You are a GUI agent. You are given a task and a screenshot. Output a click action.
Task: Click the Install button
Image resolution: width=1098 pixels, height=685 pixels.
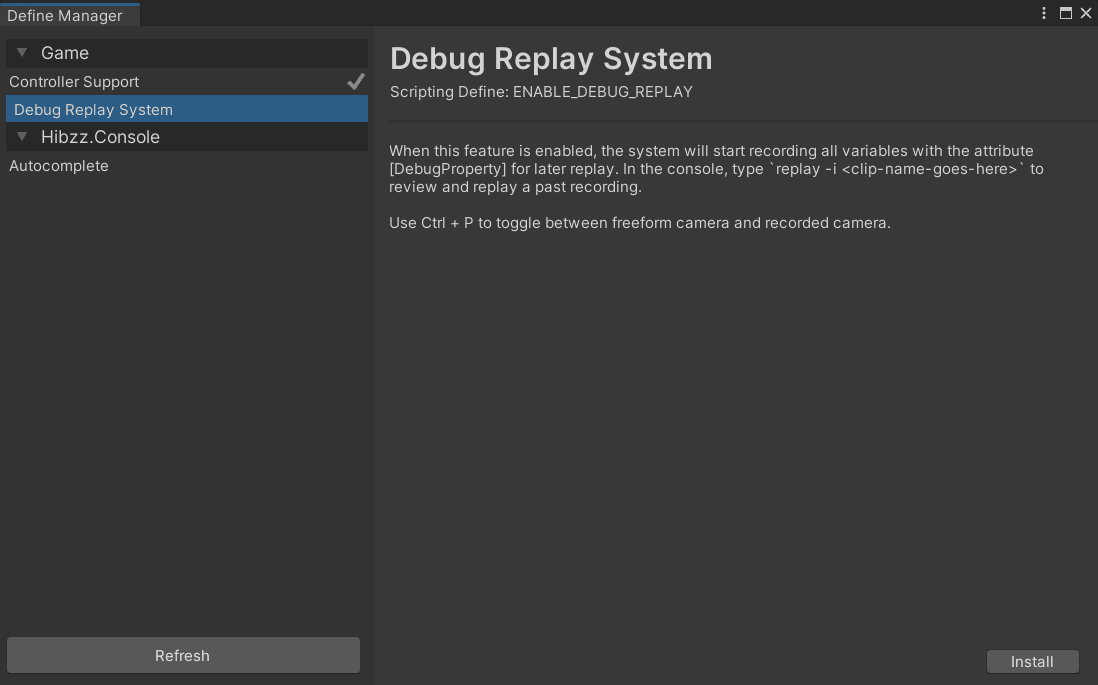tap(1032, 662)
